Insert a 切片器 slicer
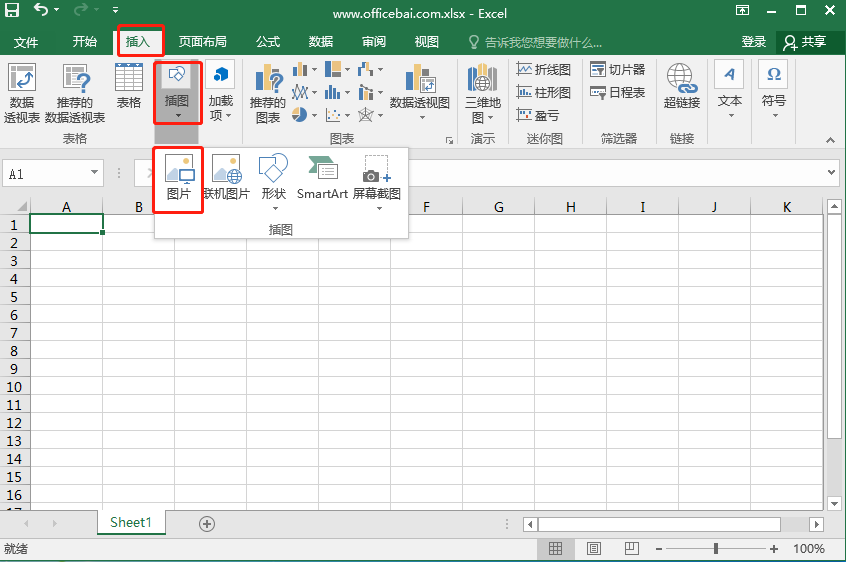The image size is (846, 562). [x=618, y=70]
